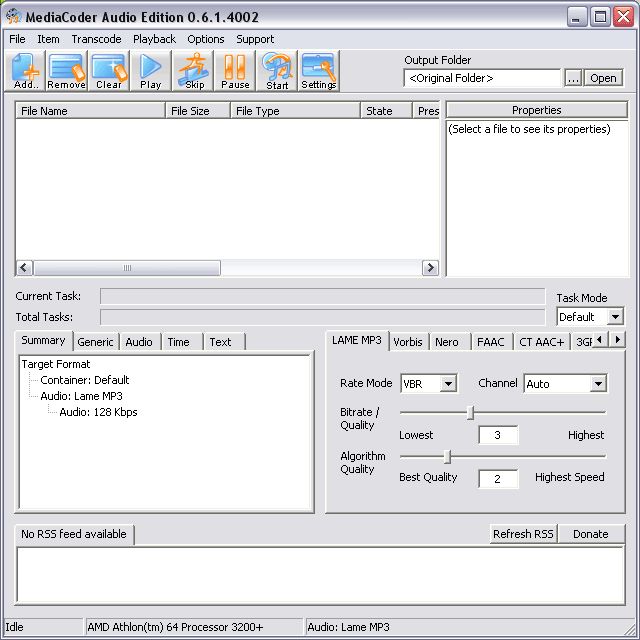
Task: Open the File menu
Action: pos(17,39)
